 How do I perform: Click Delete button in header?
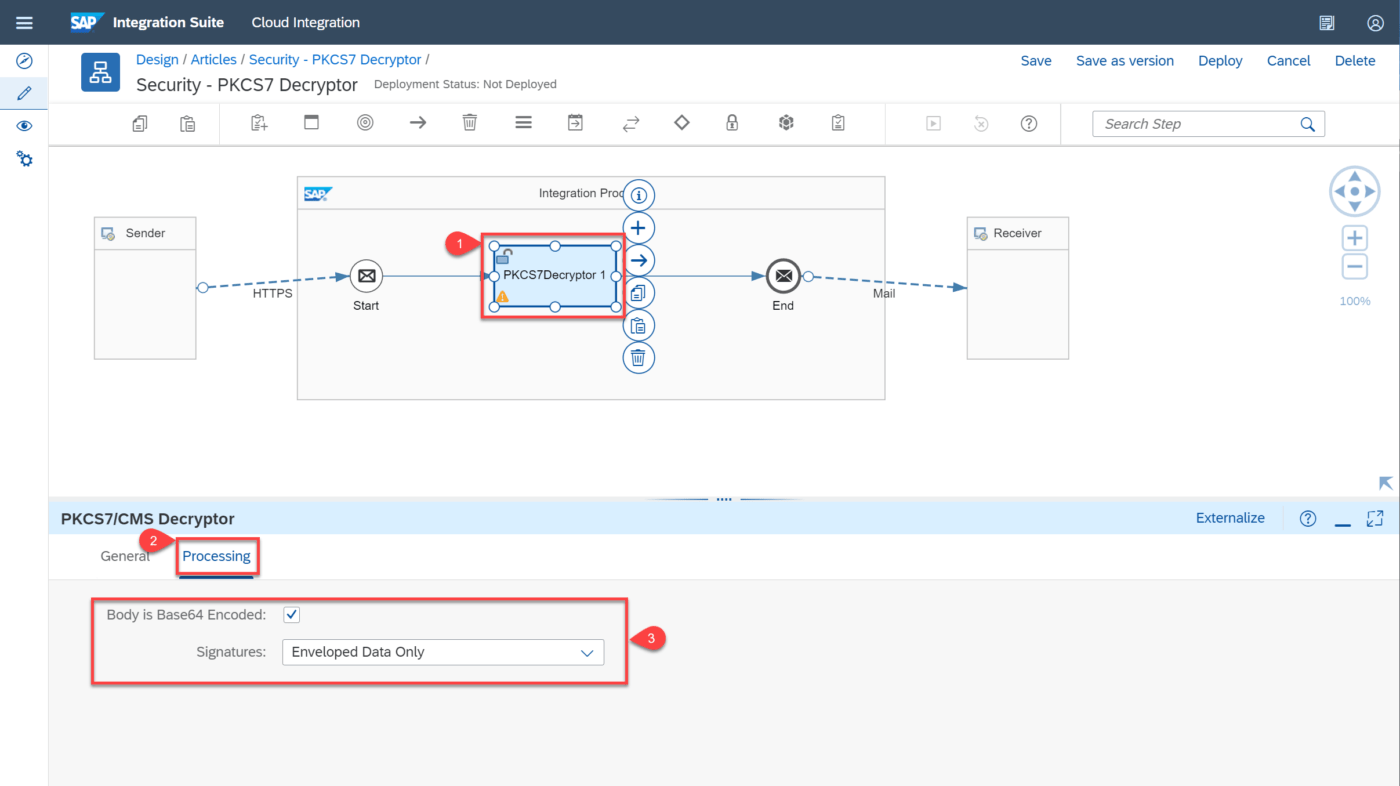click(x=1355, y=61)
